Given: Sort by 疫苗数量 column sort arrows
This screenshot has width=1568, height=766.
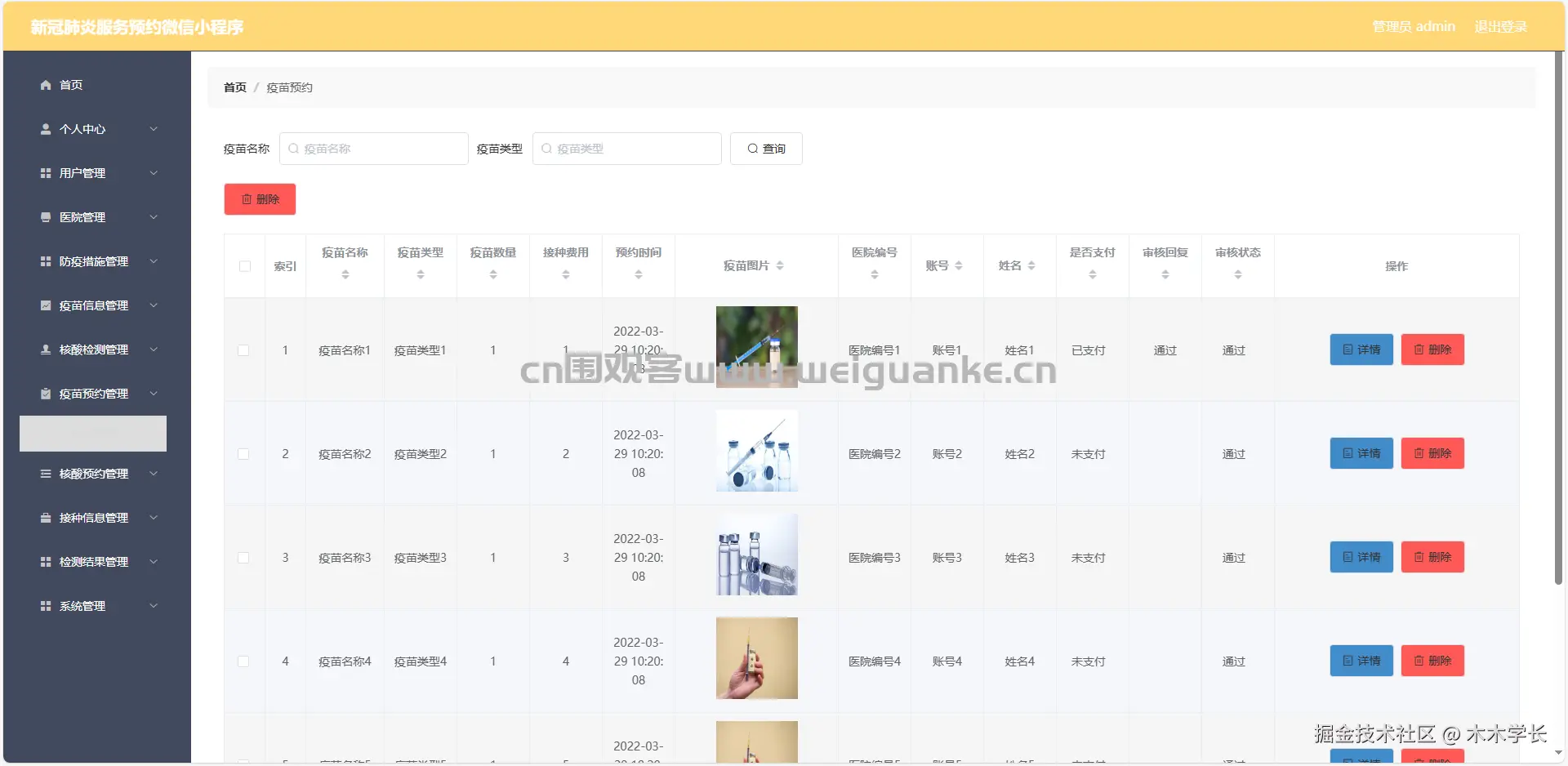Looking at the screenshot, I should pos(493,275).
